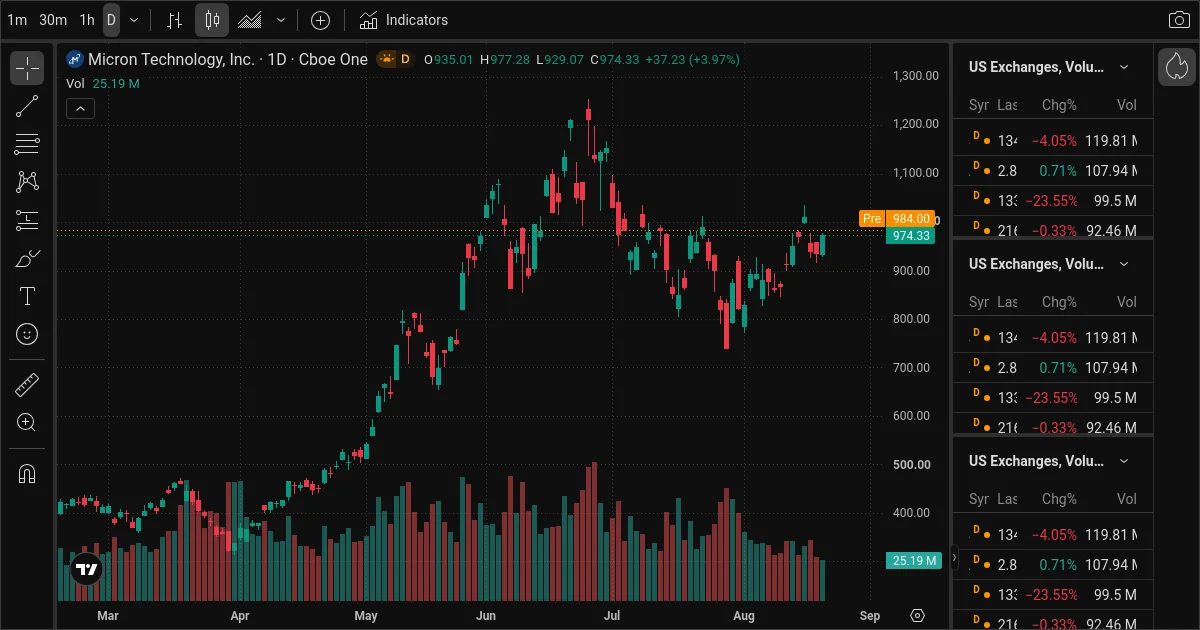Open the forecasting position tool
Viewport: 1200px width, 630px height.
27,220
